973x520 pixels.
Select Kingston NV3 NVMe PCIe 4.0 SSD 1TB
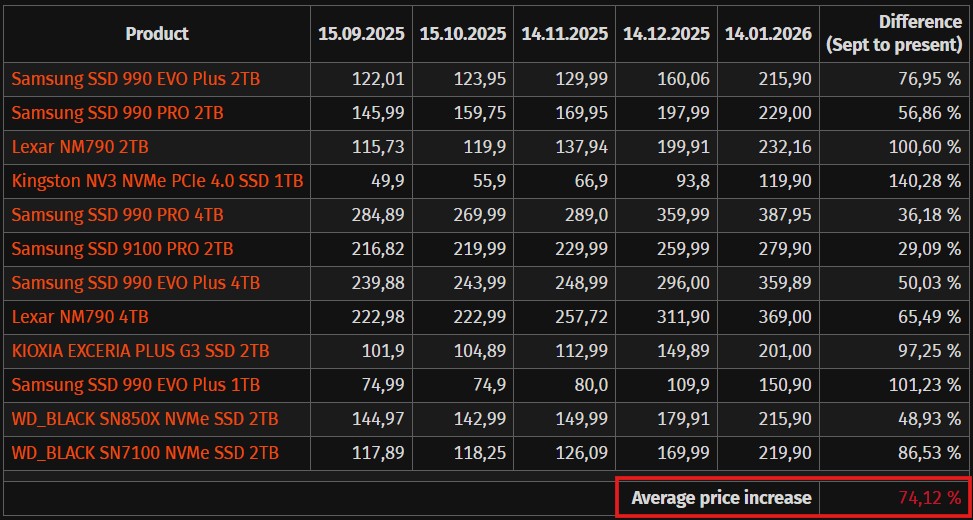coord(157,181)
